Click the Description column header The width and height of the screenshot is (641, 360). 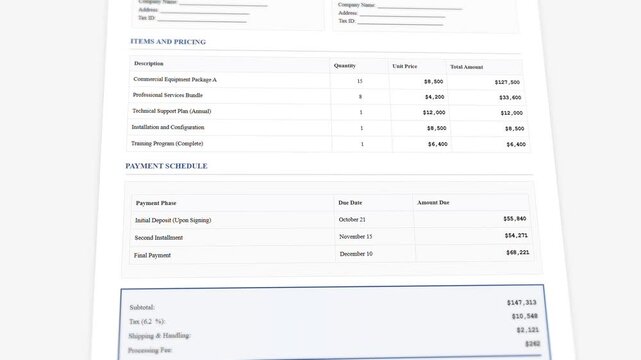(149, 63)
